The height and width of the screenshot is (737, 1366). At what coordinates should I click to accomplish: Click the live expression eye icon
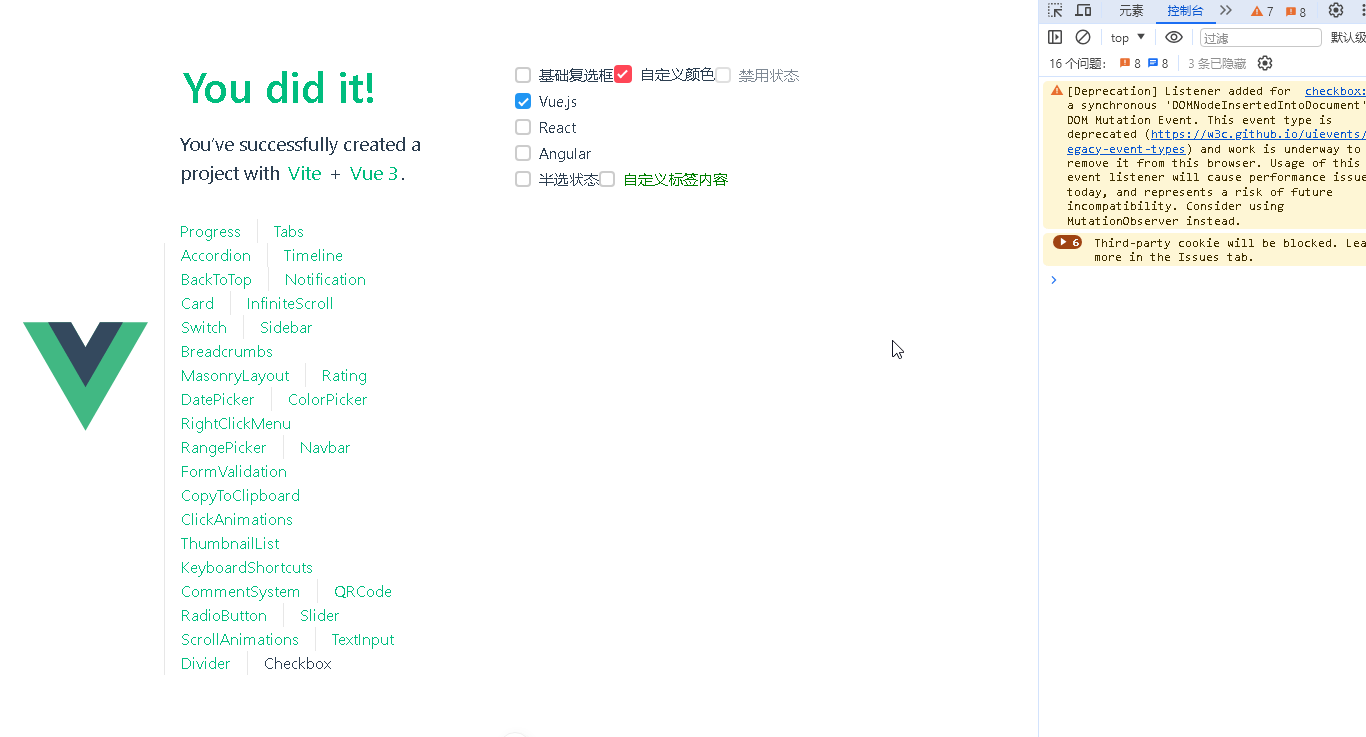tap(1174, 37)
